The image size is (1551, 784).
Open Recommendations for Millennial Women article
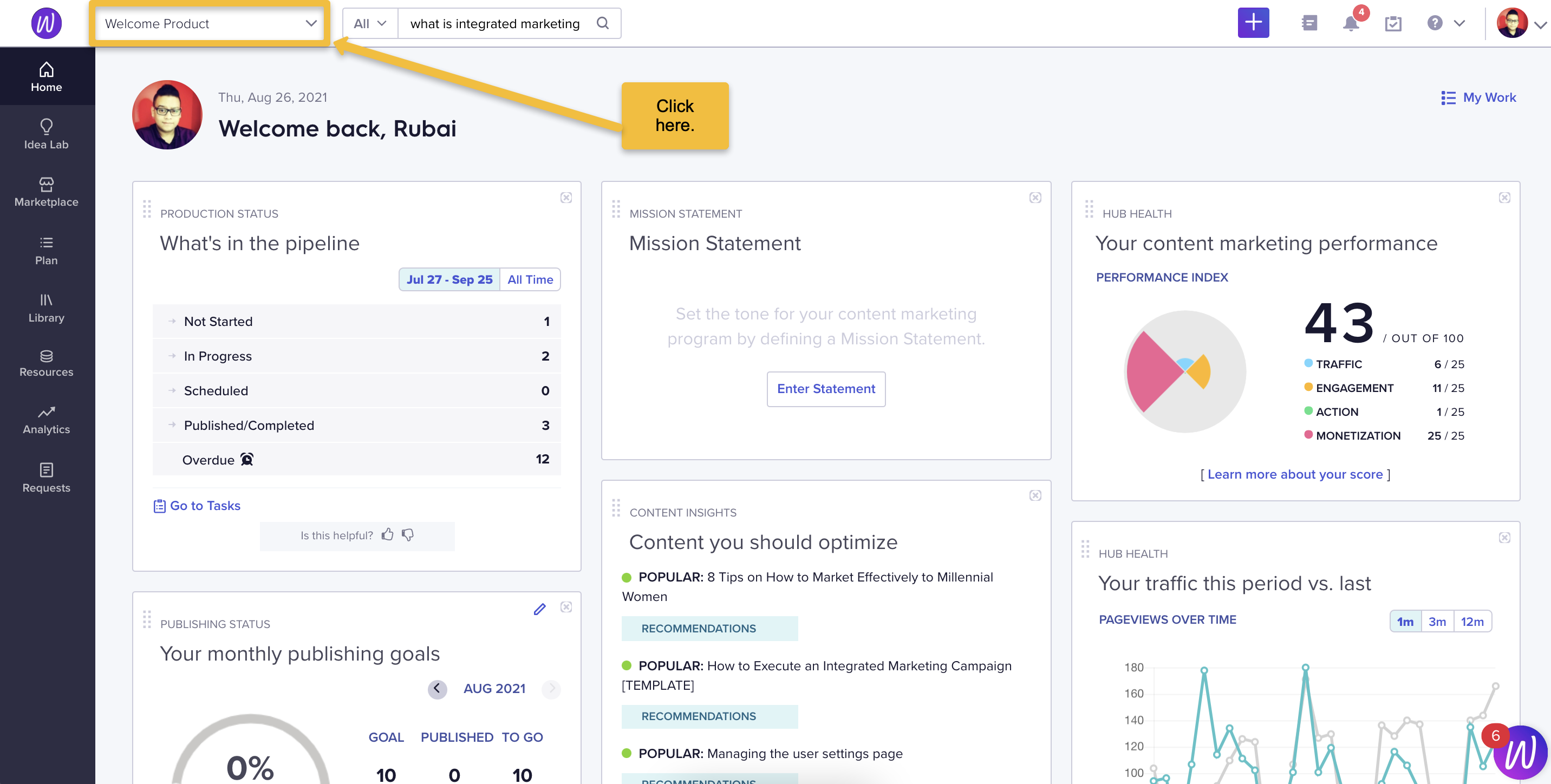tap(709, 628)
